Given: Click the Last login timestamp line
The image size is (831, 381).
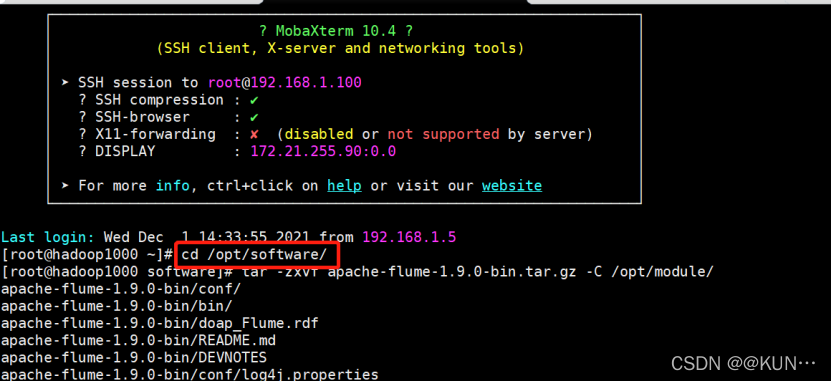Looking at the screenshot, I should [228, 237].
